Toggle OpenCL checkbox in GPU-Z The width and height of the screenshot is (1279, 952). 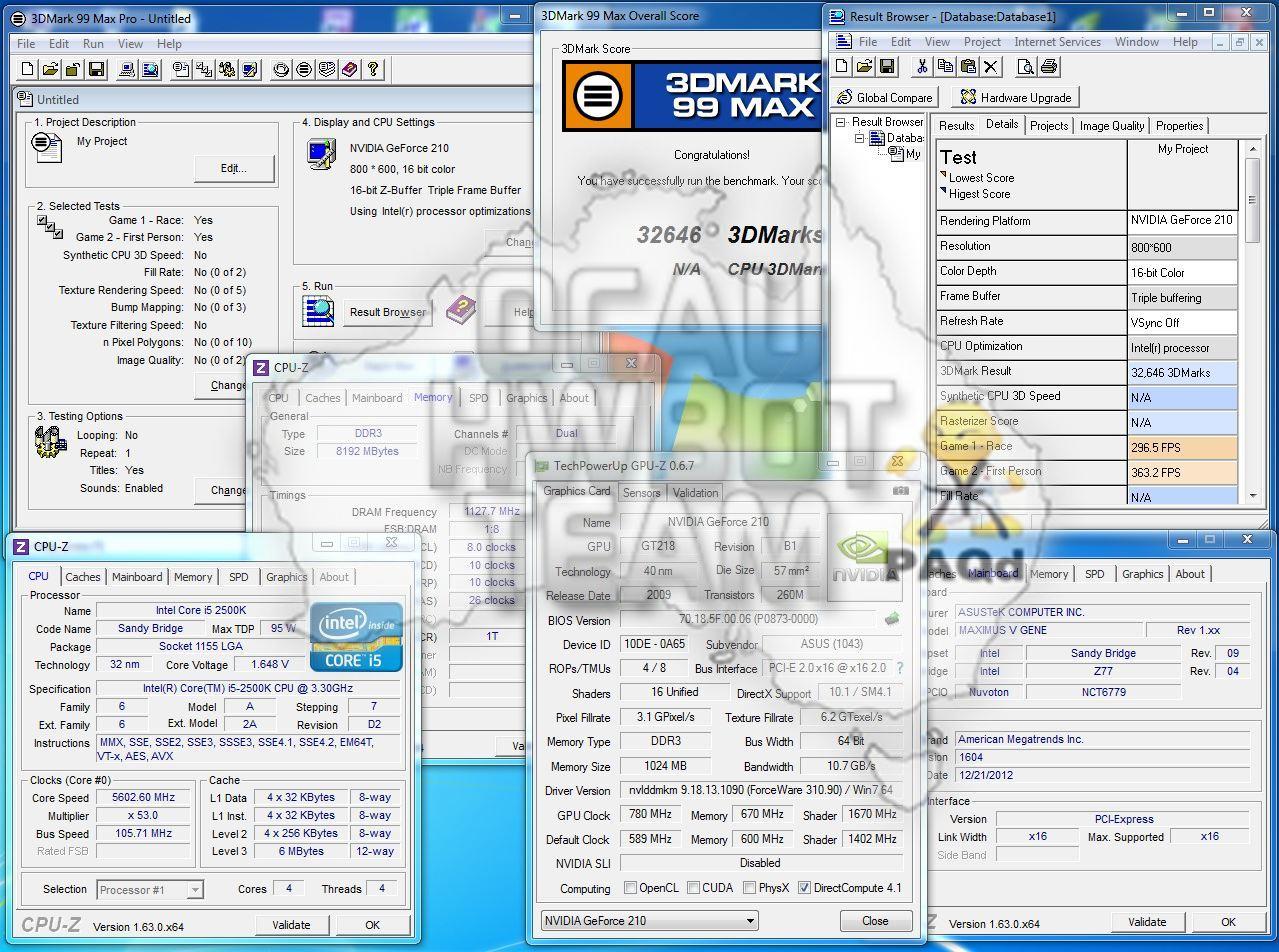point(630,888)
